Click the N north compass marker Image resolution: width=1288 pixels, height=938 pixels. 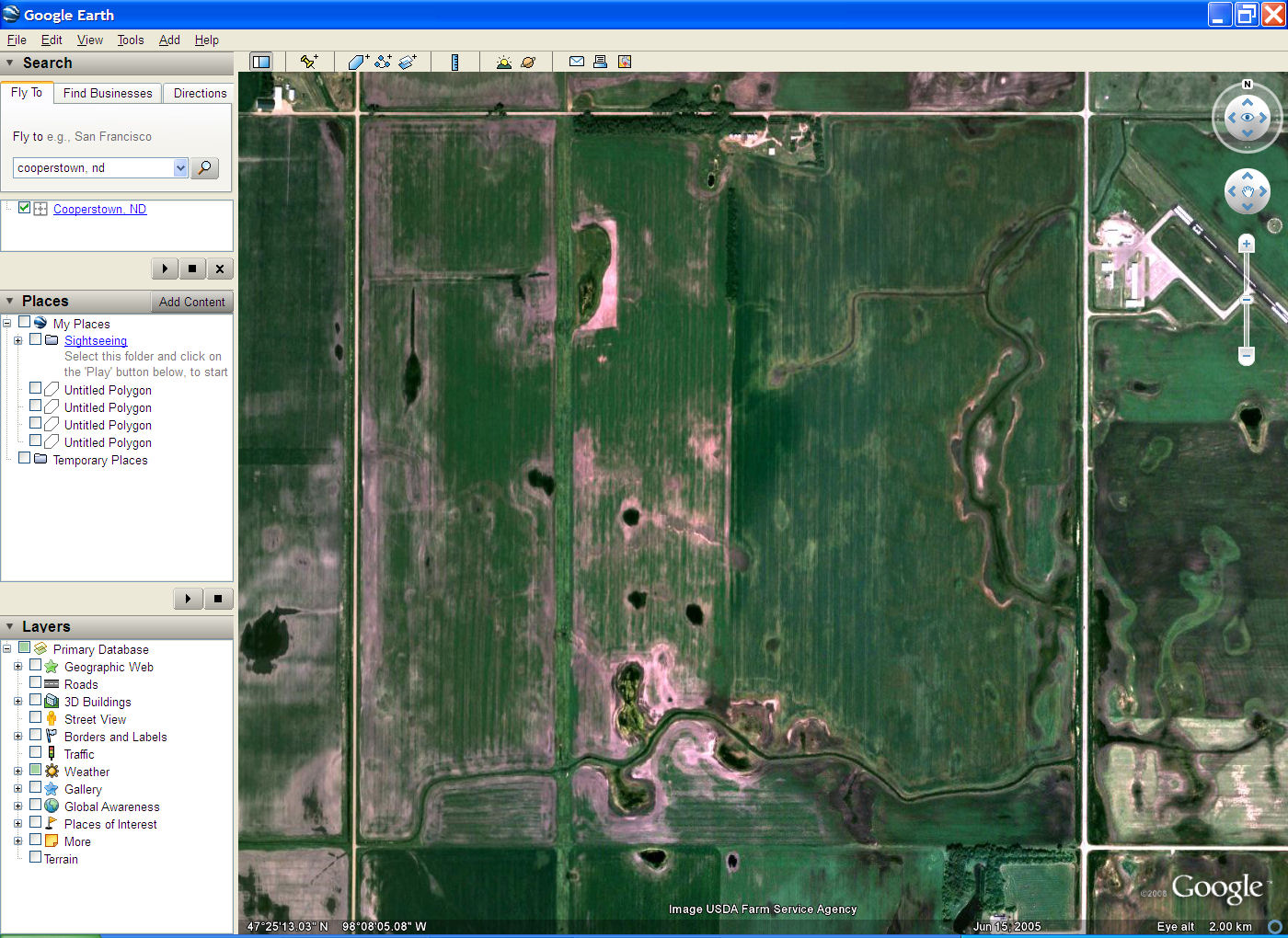click(1248, 84)
